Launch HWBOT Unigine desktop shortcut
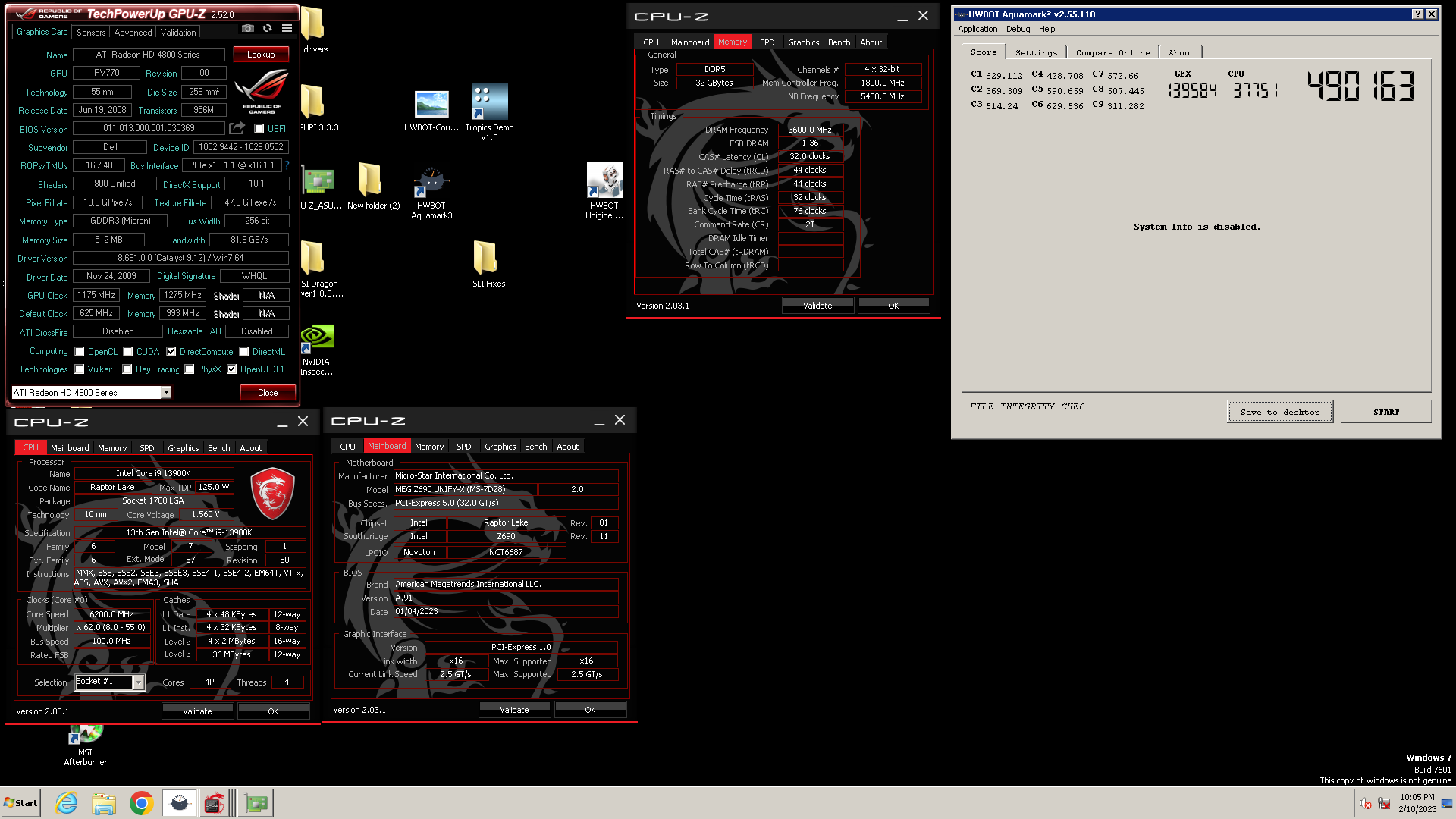 pyautogui.click(x=604, y=191)
